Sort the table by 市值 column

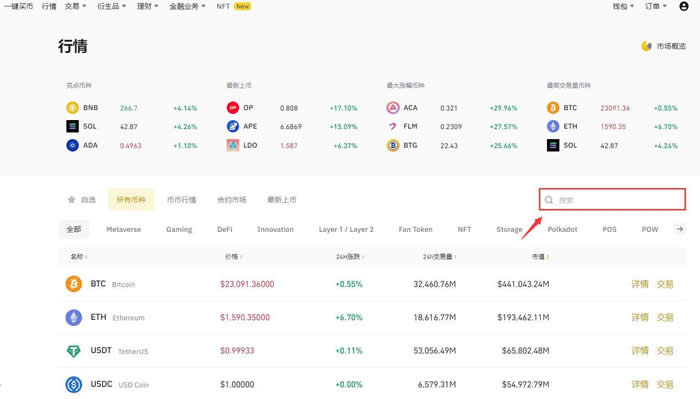(x=540, y=257)
